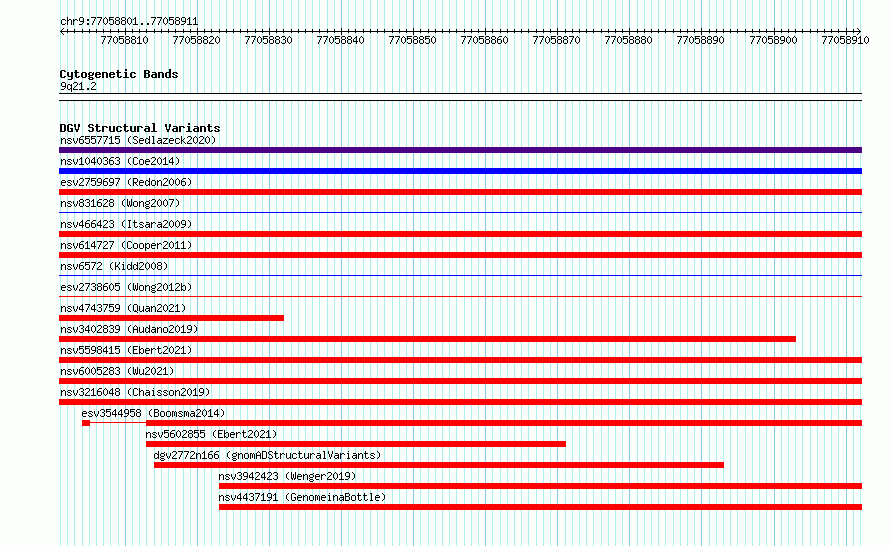Select the nsv6005283 (Wu2021) label

pos(117,371)
